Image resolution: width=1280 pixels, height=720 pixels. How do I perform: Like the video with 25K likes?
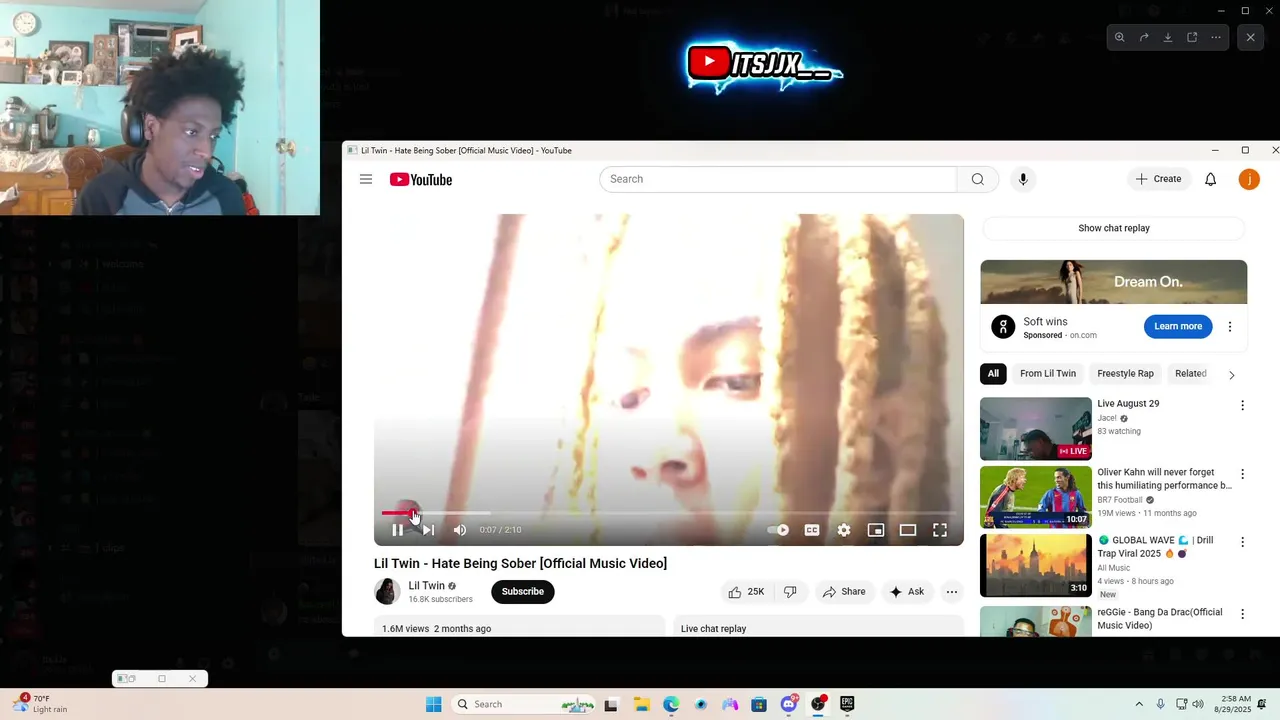coord(746,592)
